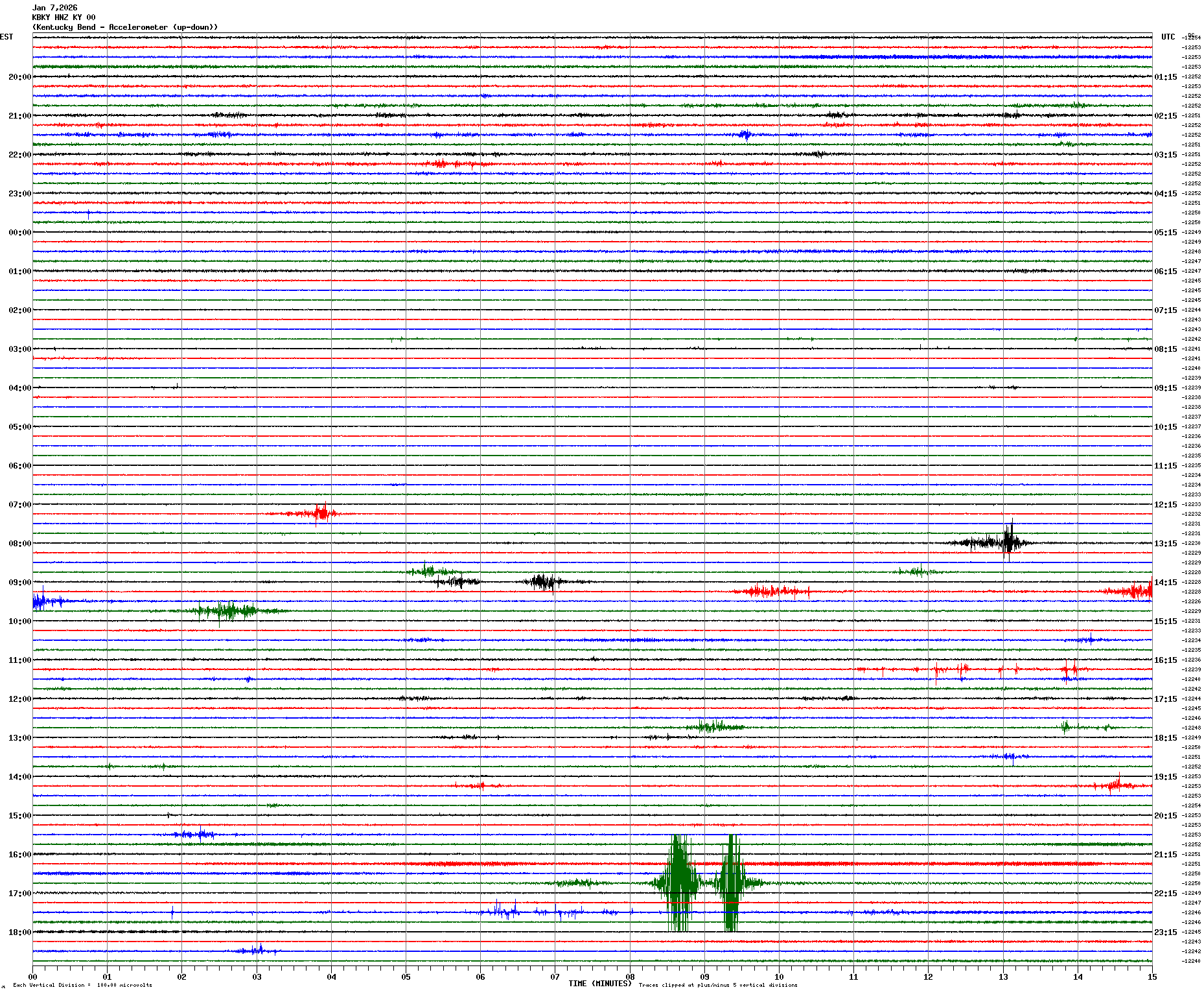Screen dimensions: 1204x994
Task: Click the blue burst at the left edge below 09:00
Action: coord(40,601)
